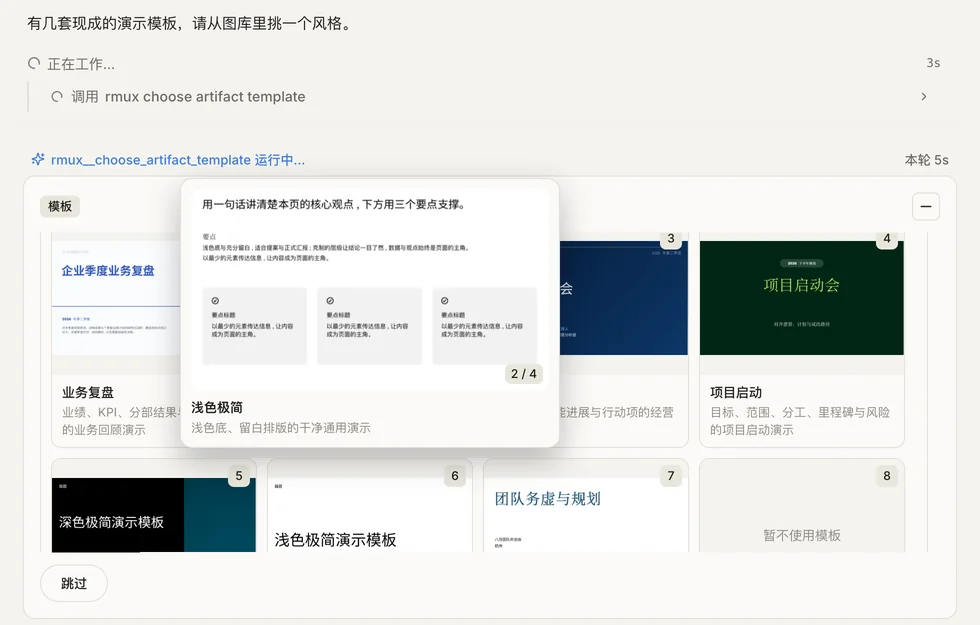Screen dimensions: 980x625
Task: Click the first 要点标题 box in preview
Action: tap(254, 326)
